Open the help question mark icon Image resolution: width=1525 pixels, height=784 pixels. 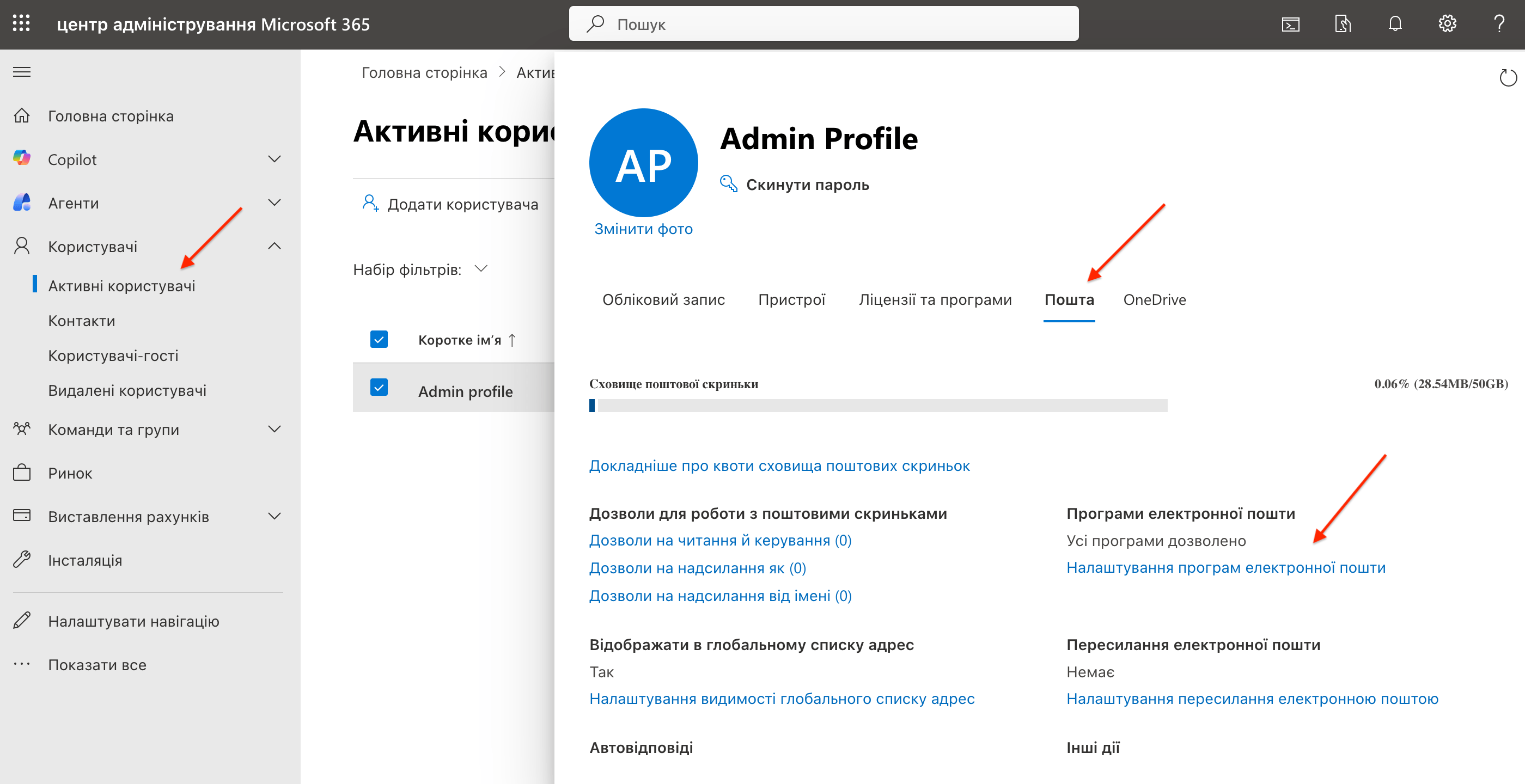coord(1499,23)
